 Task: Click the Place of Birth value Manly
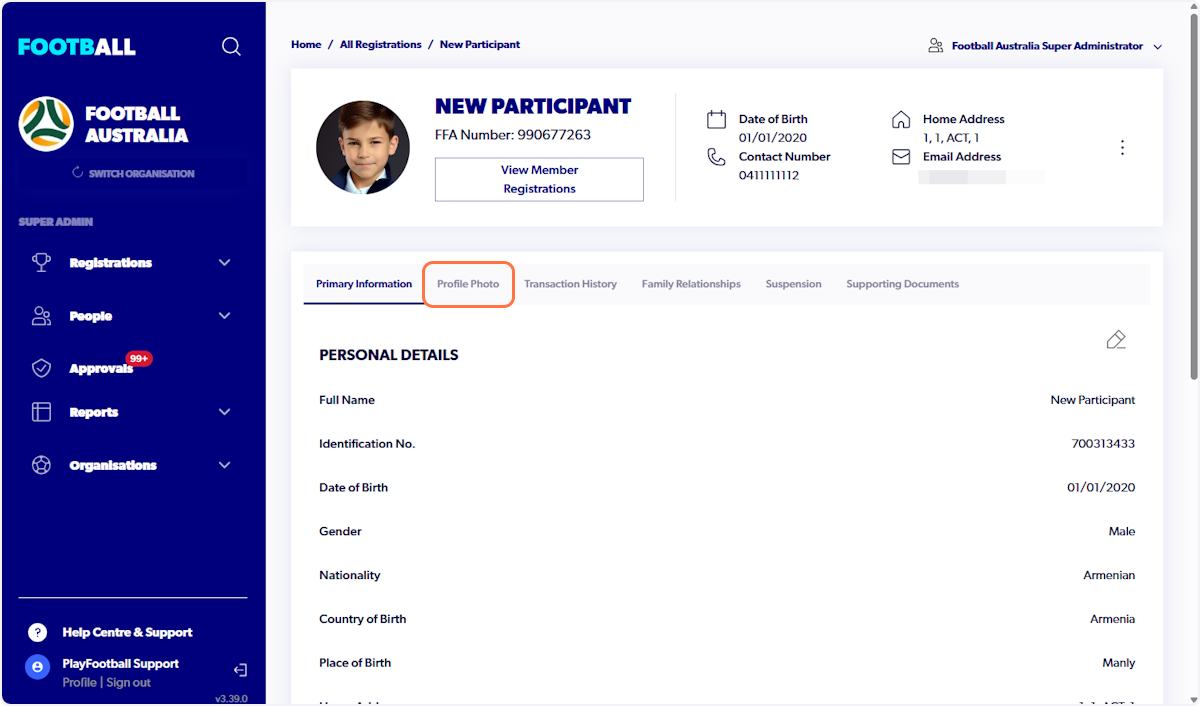1119,663
